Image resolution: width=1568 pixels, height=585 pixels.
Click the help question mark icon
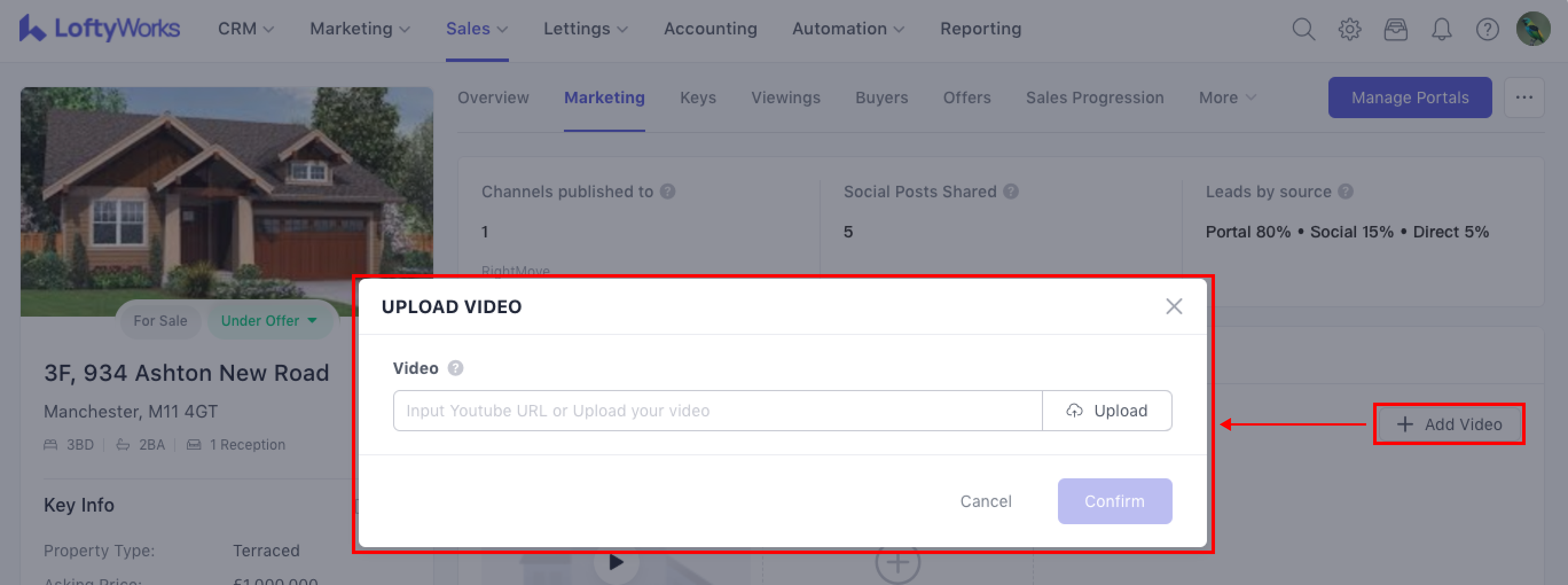1487,29
